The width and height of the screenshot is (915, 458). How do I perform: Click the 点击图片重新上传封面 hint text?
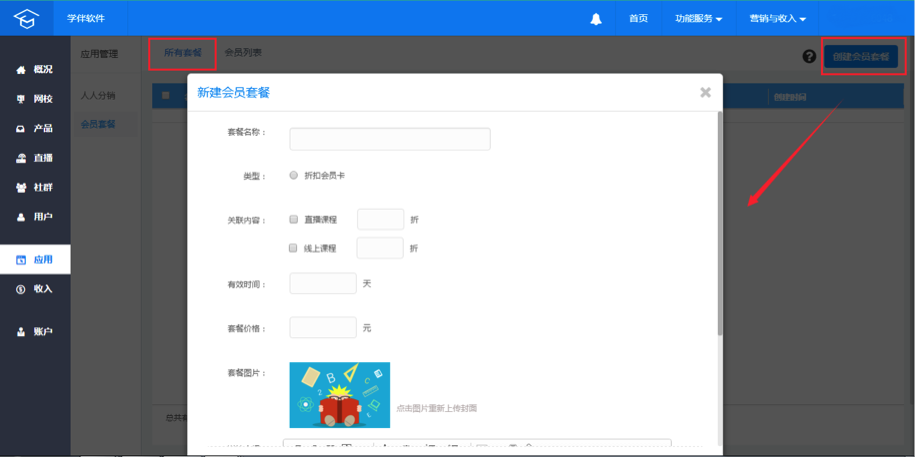[436, 408]
